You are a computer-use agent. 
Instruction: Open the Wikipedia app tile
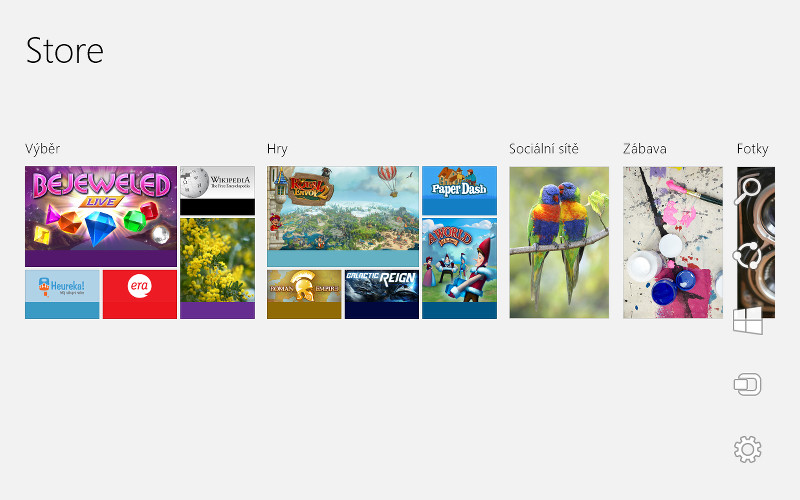[217, 191]
